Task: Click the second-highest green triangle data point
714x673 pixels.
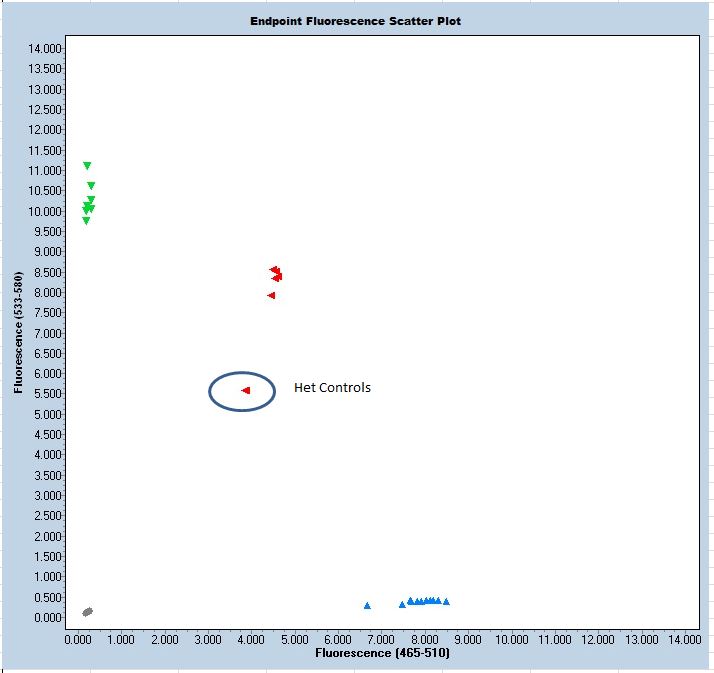Action: coord(91,186)
